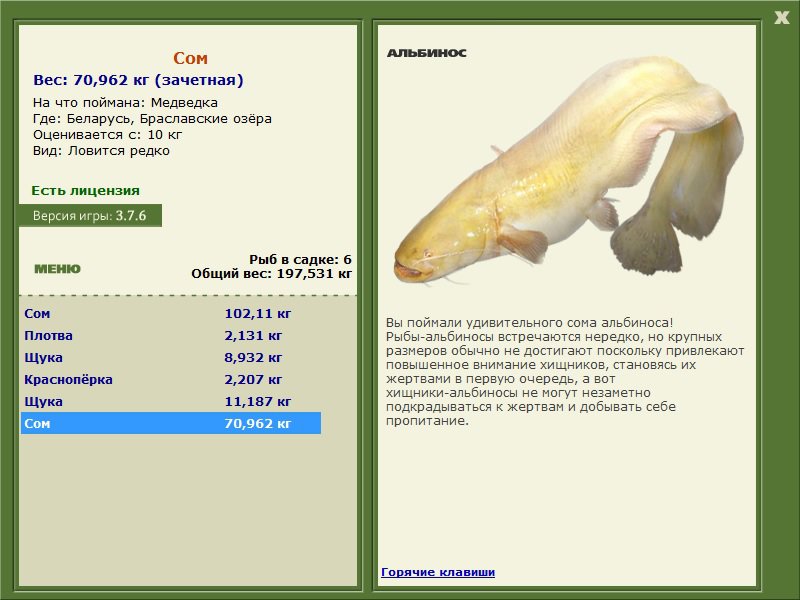
Task: Close the fish keepnet window with X
Action: click(x=781, y=18)
